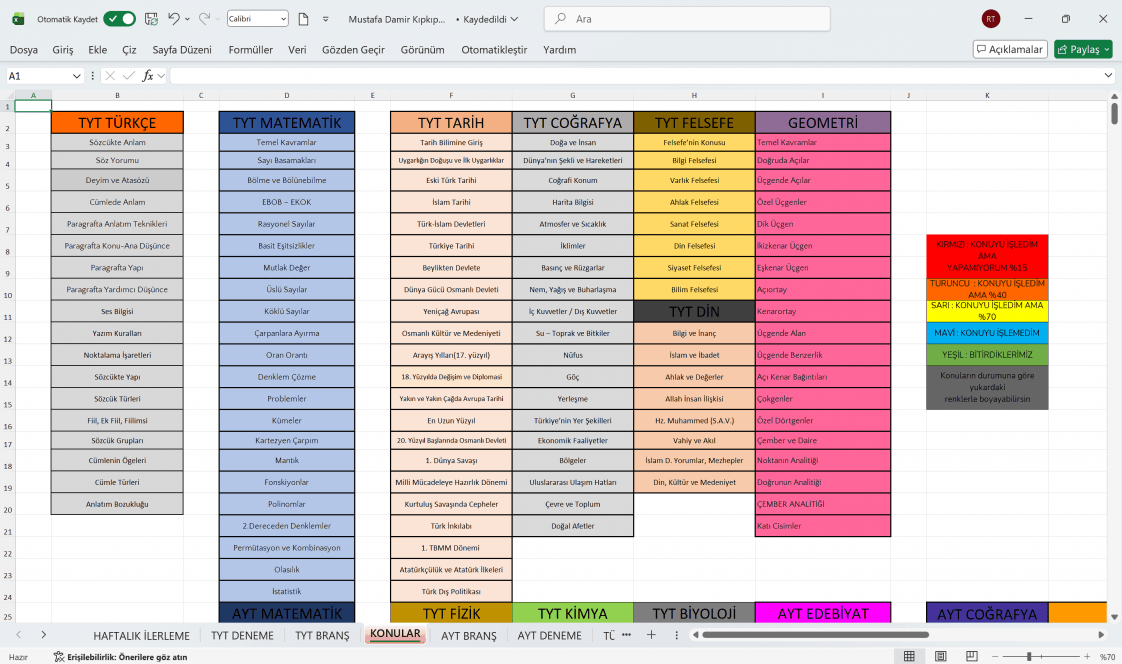
Task: Click the Ara search box
Action: point(687,19)
